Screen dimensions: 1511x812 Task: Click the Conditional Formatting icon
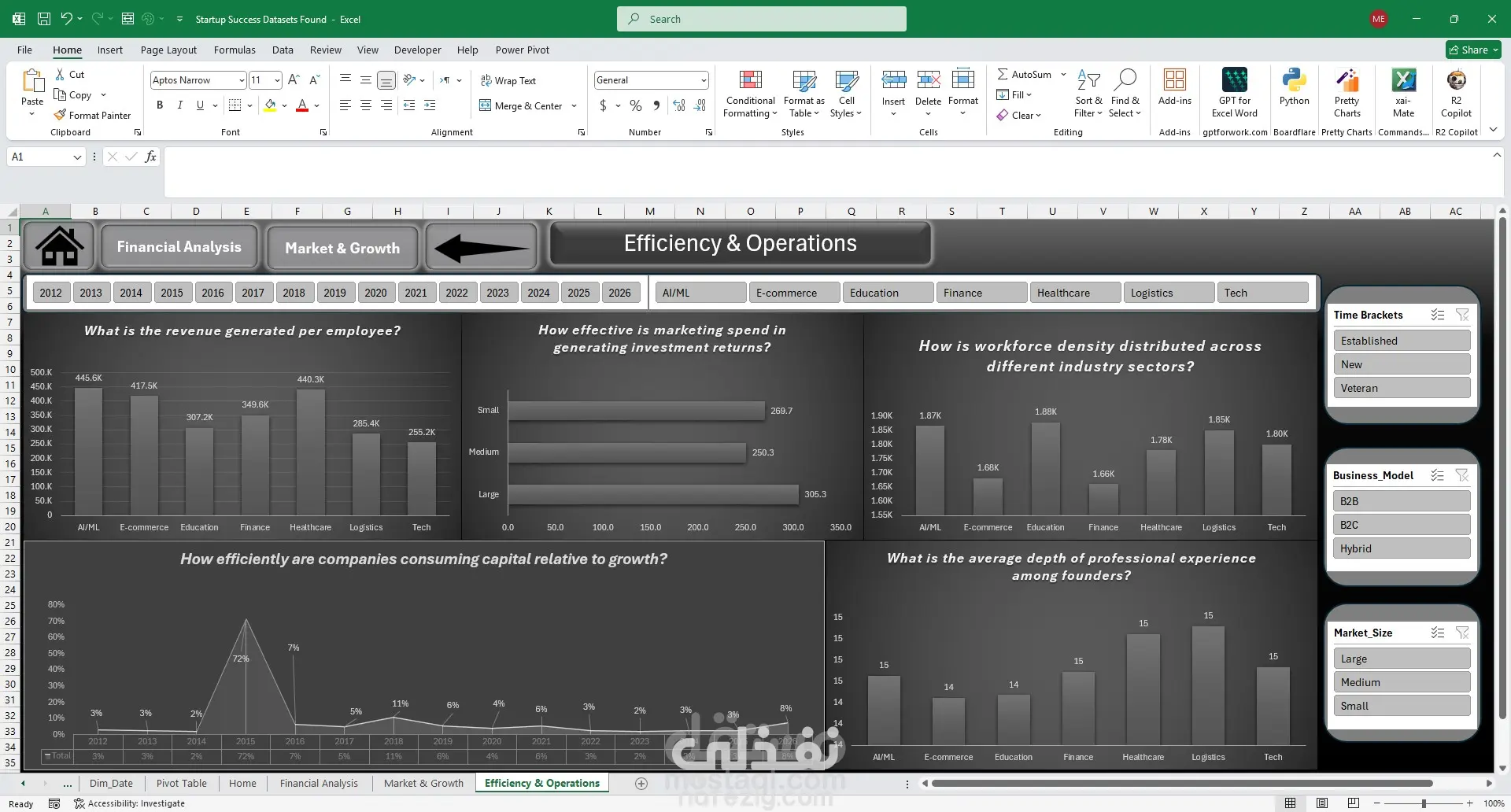coord(751,80)
